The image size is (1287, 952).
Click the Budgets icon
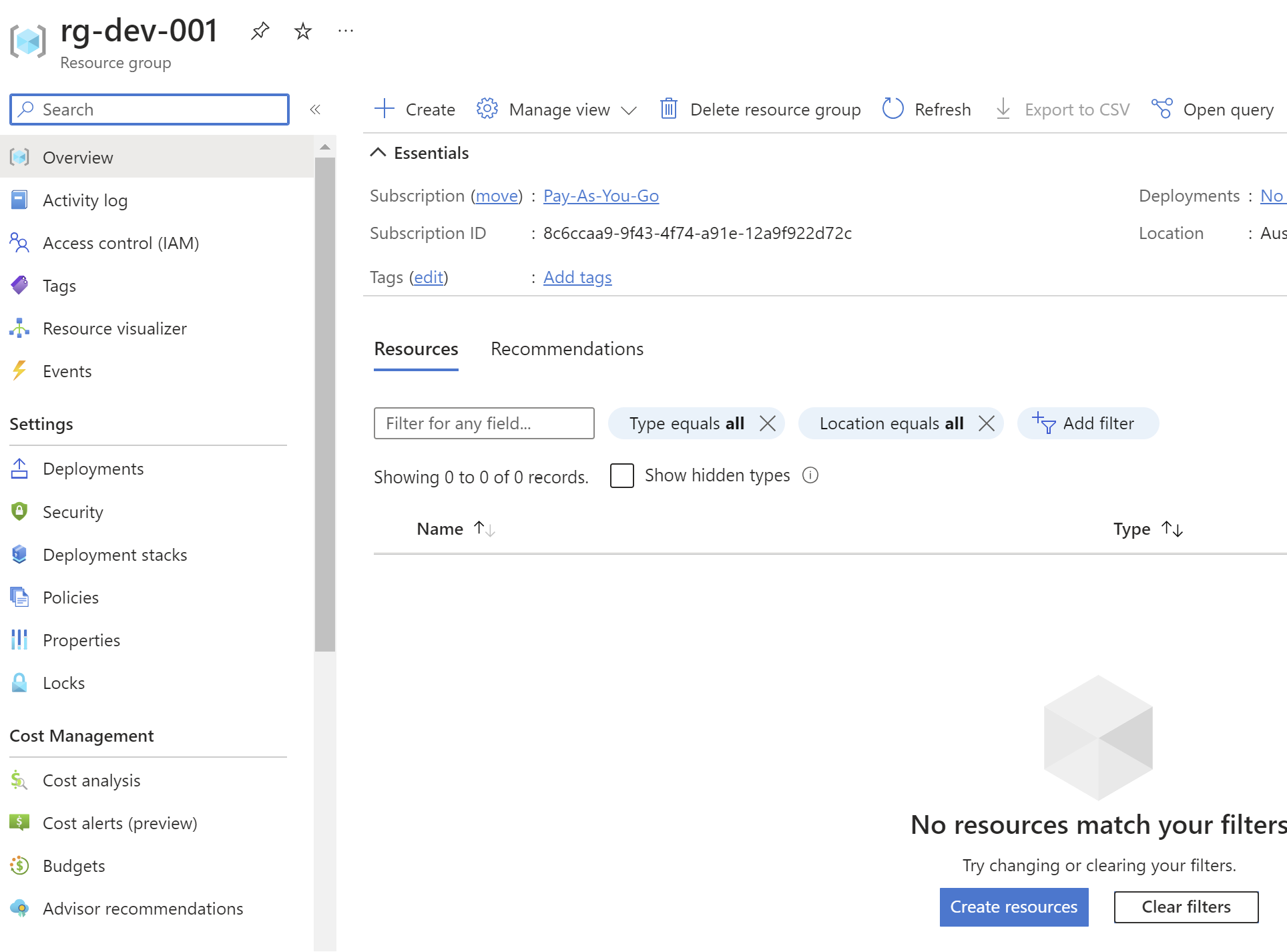[19, 865]
